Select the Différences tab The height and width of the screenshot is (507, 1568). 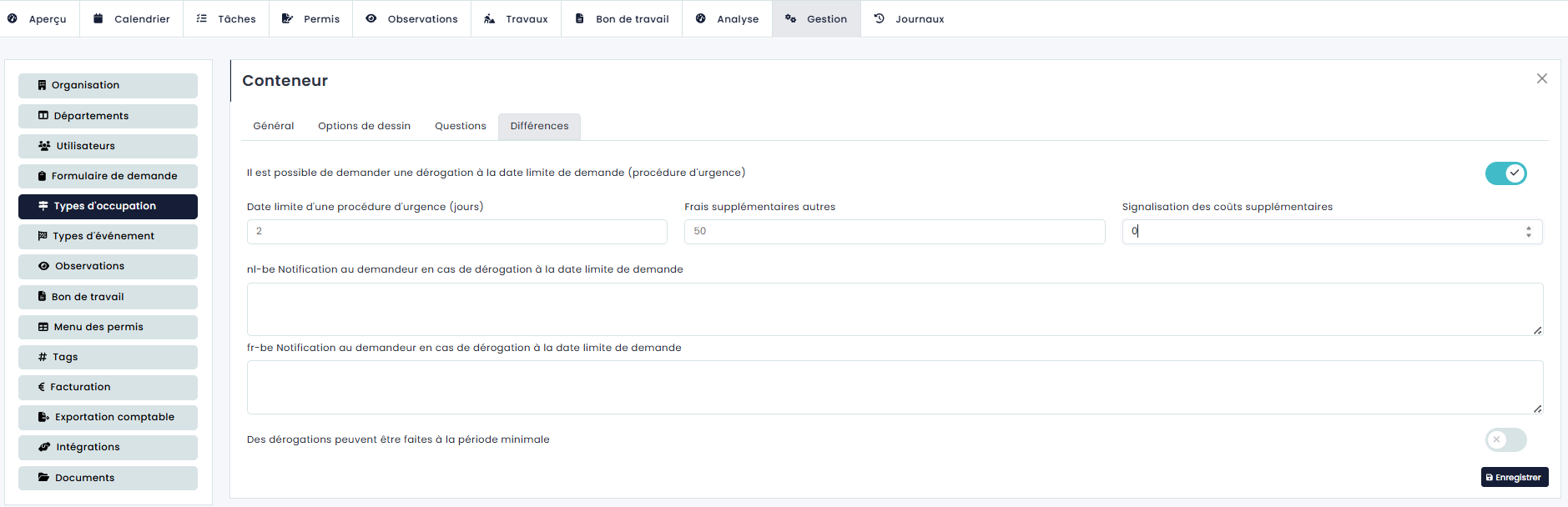pyautogui.click(x=540, y=126)
